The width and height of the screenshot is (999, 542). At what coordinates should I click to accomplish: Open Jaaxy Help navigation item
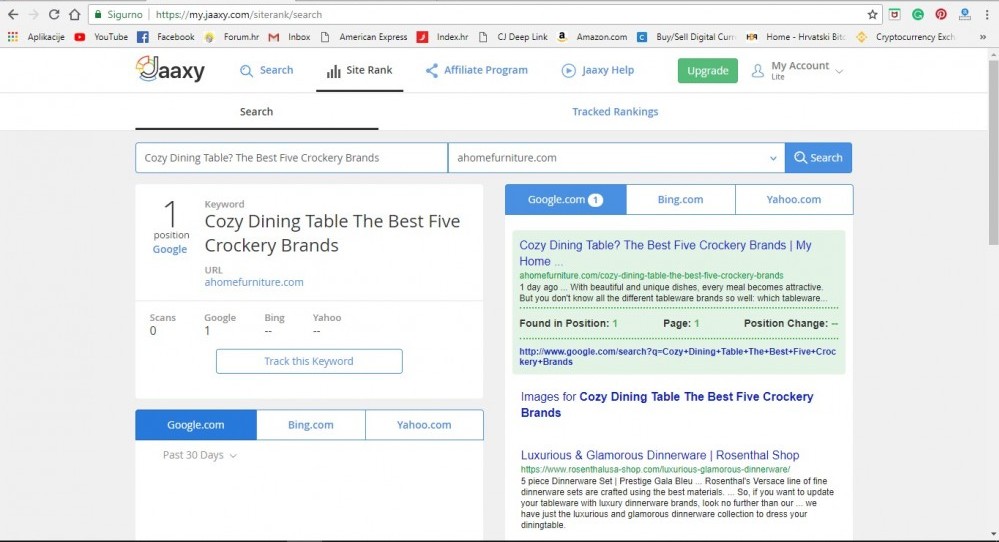[598, 70]
